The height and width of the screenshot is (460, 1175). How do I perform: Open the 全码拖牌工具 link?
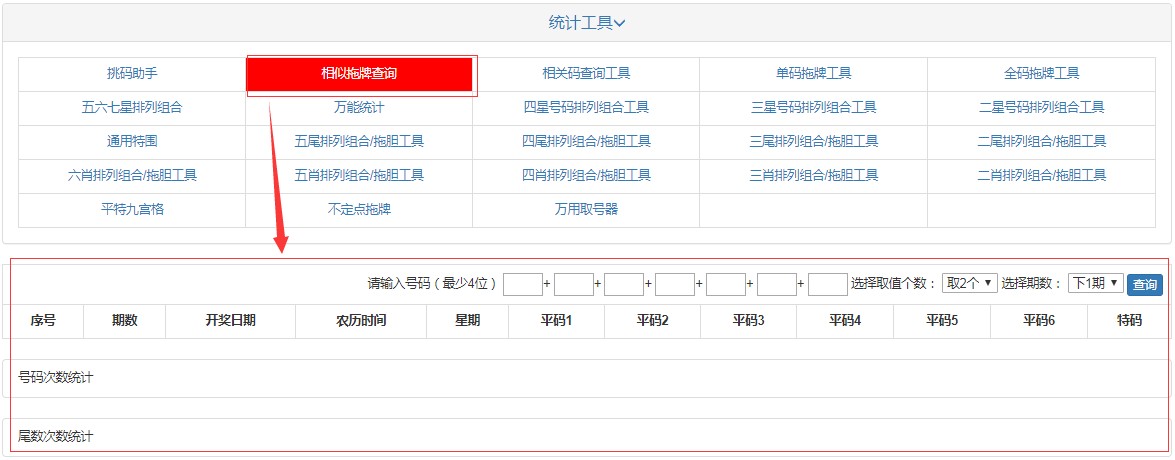pos(1042,73)
